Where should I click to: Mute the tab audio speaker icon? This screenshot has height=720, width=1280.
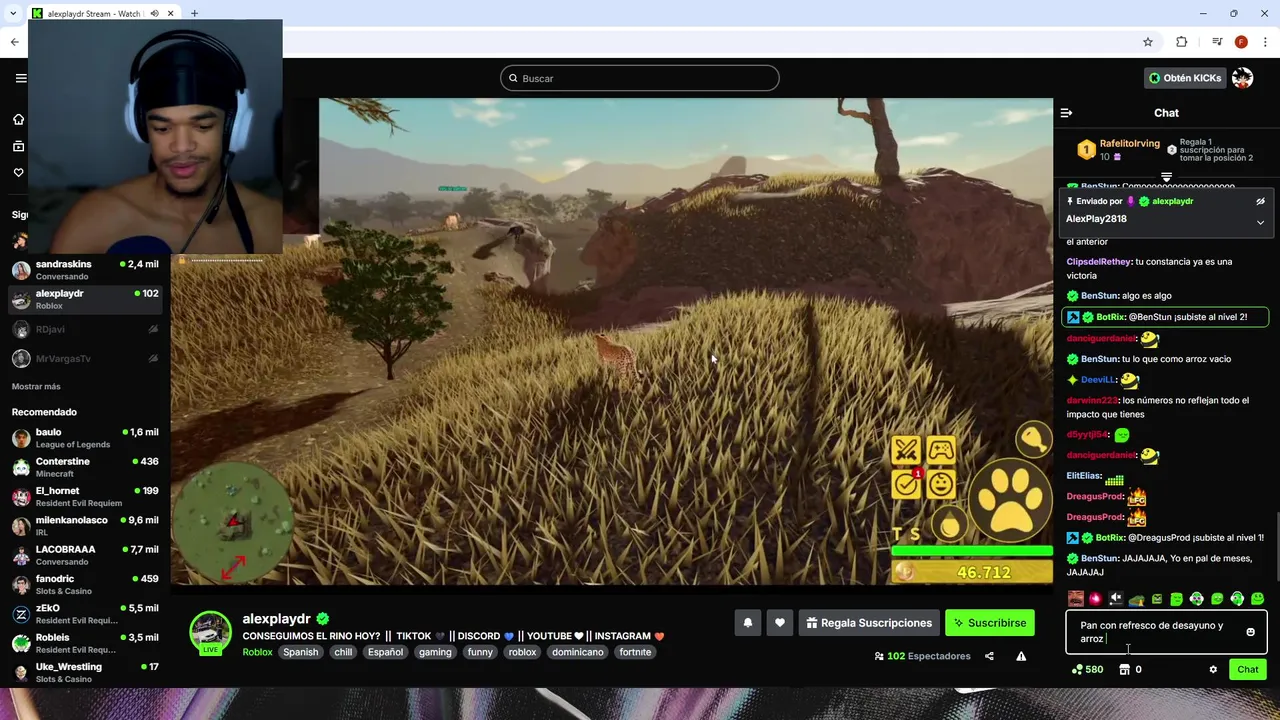click(x=154, y=14)
